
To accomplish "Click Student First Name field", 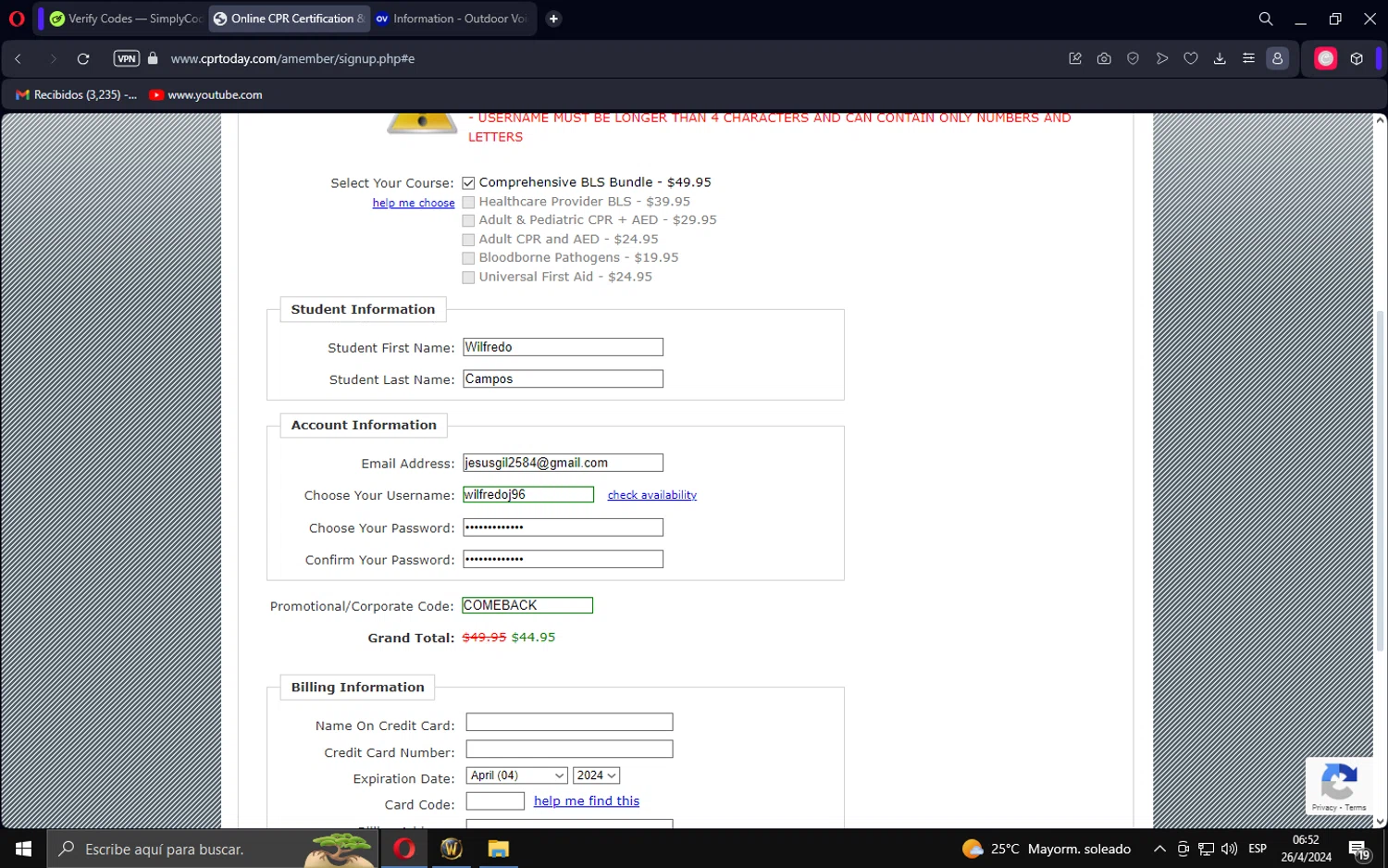I will [563, 347].
